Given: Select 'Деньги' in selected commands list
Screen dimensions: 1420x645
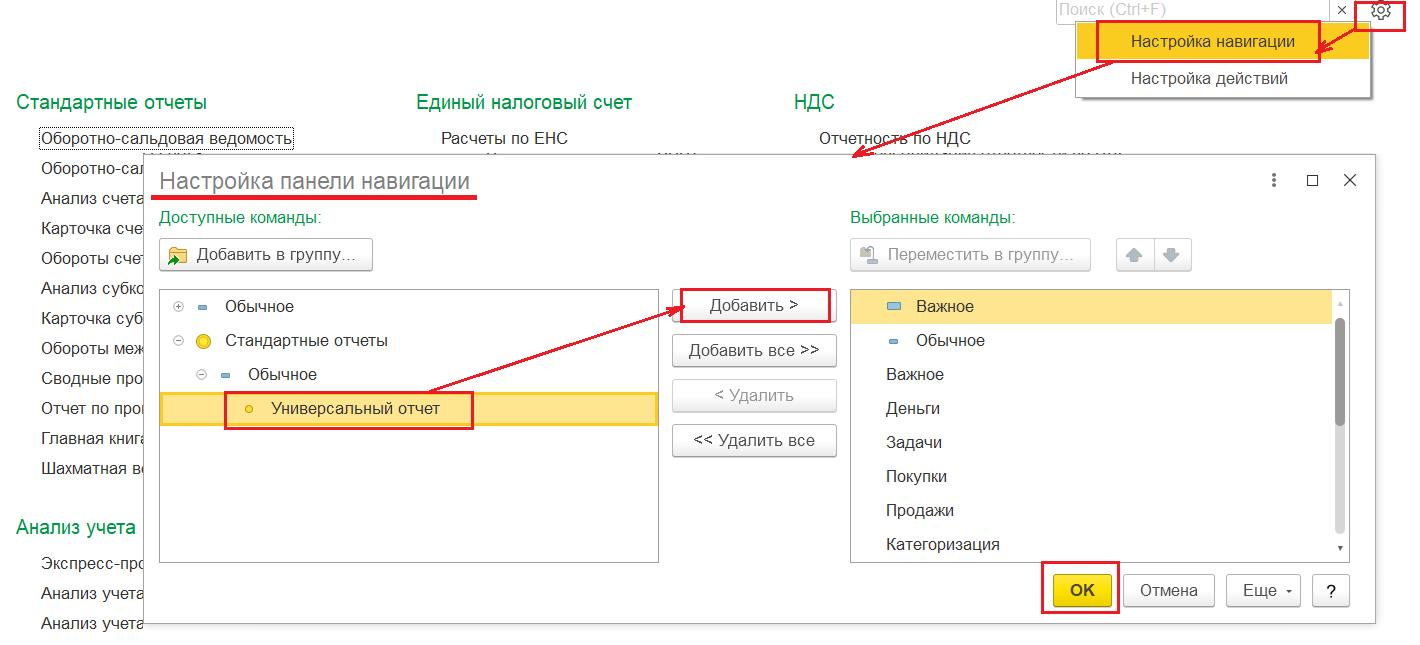Looking at the screenshot, I should point(912,409).
